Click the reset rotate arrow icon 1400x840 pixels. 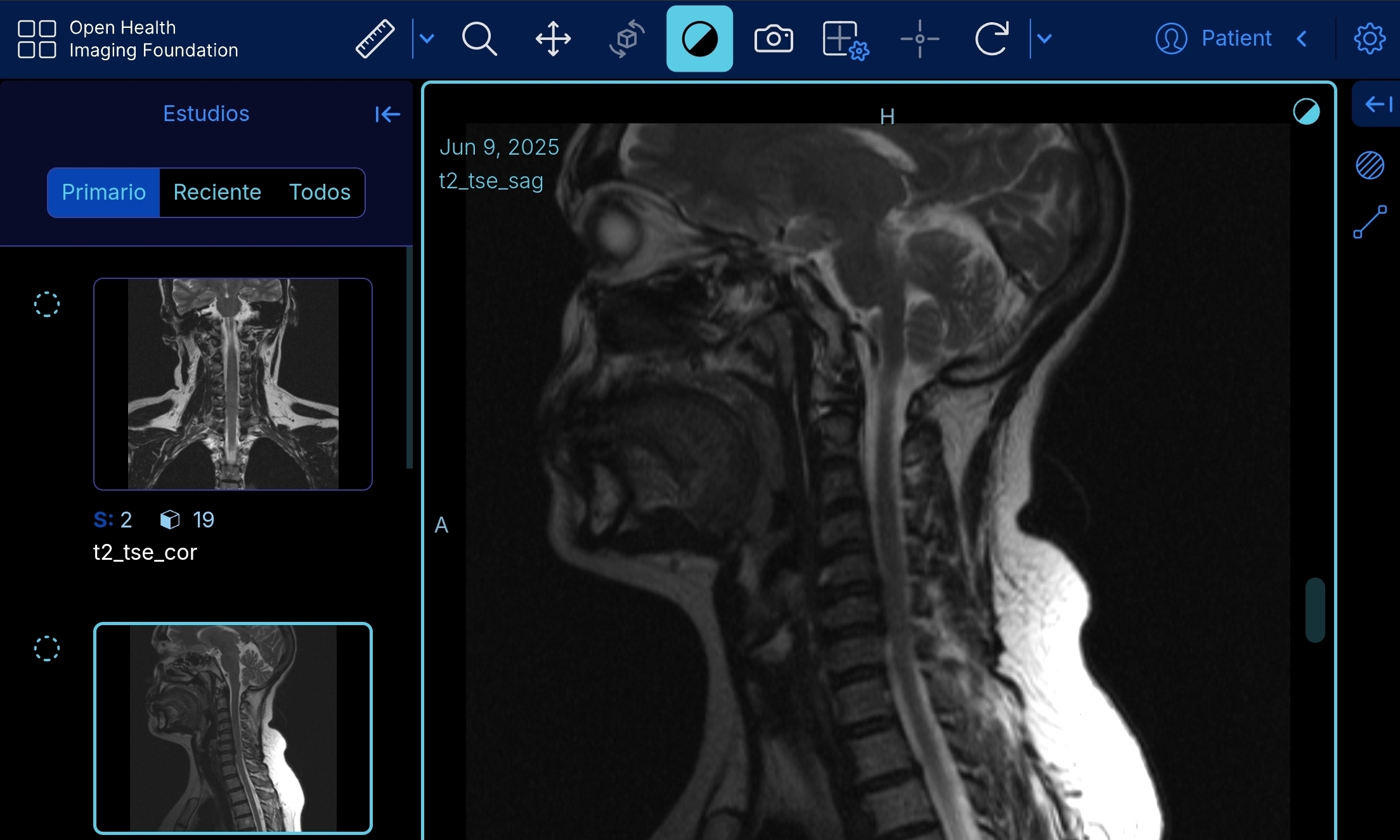[992, 39]
